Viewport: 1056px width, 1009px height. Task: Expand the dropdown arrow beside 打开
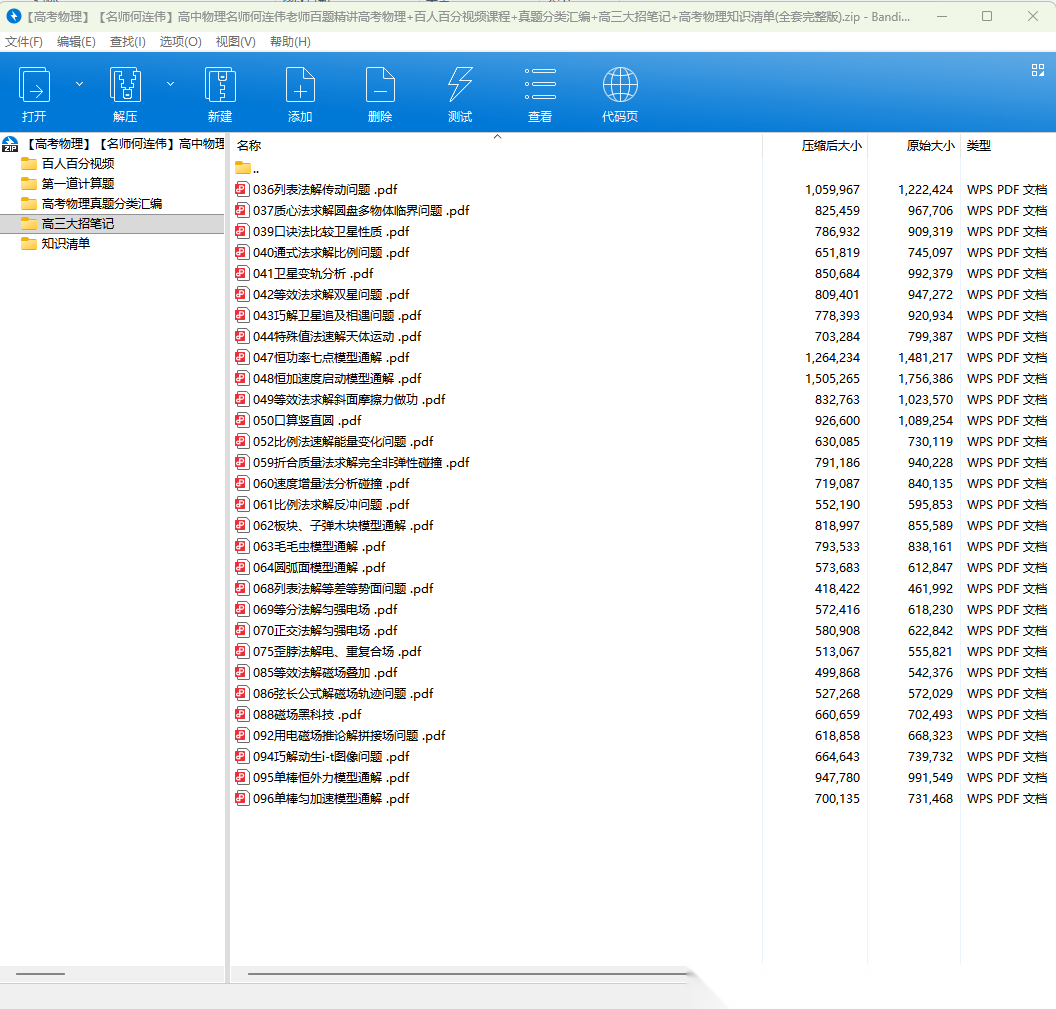80,84
